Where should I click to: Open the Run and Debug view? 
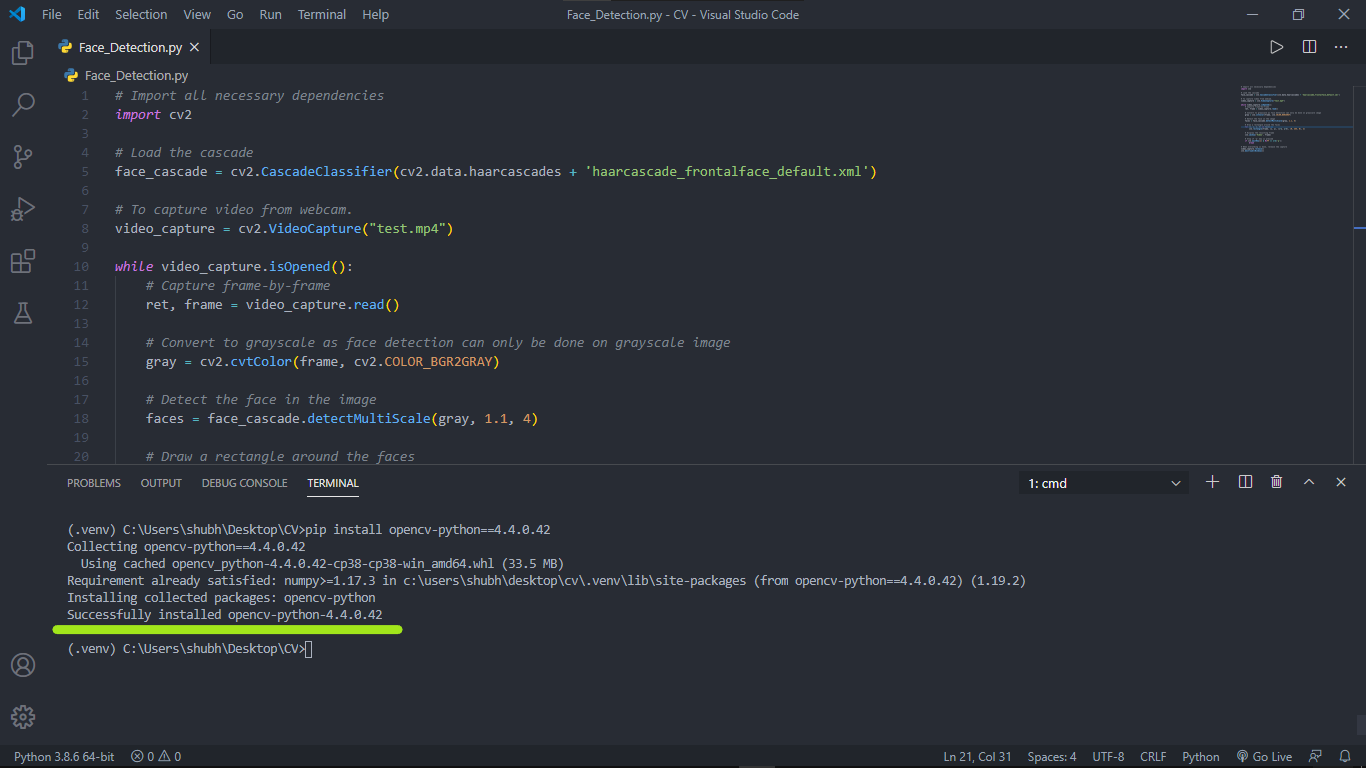tap(22, 209)
